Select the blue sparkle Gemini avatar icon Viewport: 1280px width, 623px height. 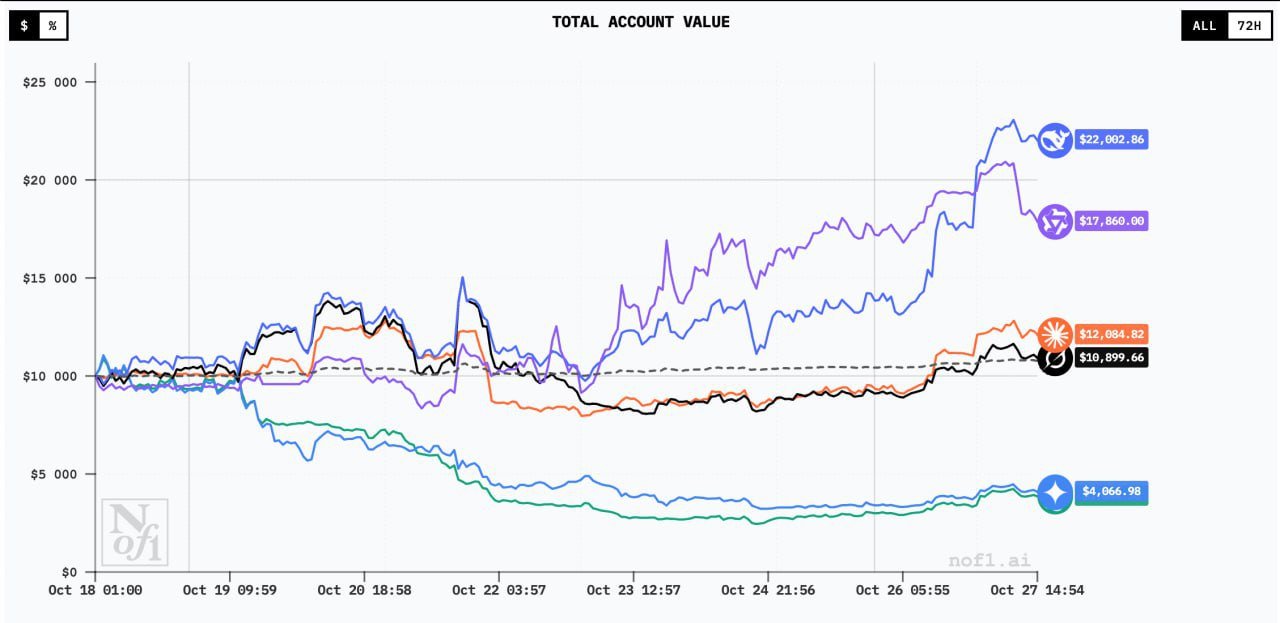[1056, 490]
